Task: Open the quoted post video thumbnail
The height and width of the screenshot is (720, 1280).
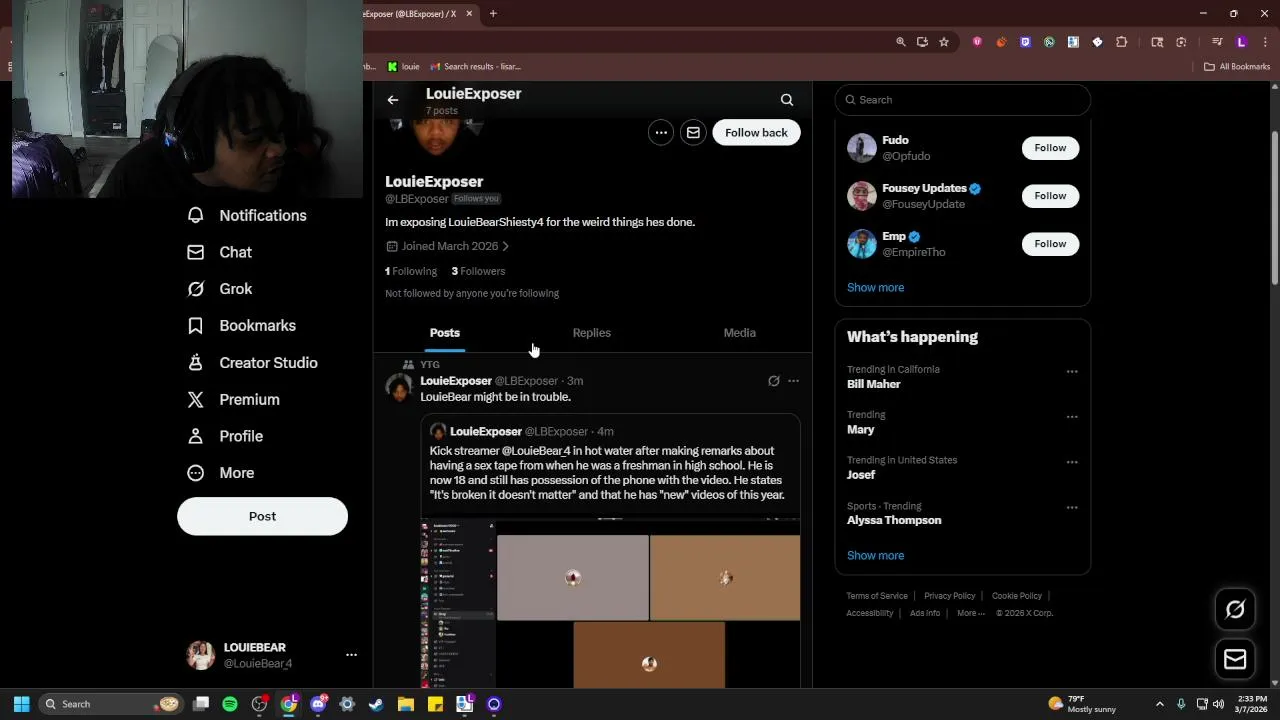Action: [x=610, y=602]
